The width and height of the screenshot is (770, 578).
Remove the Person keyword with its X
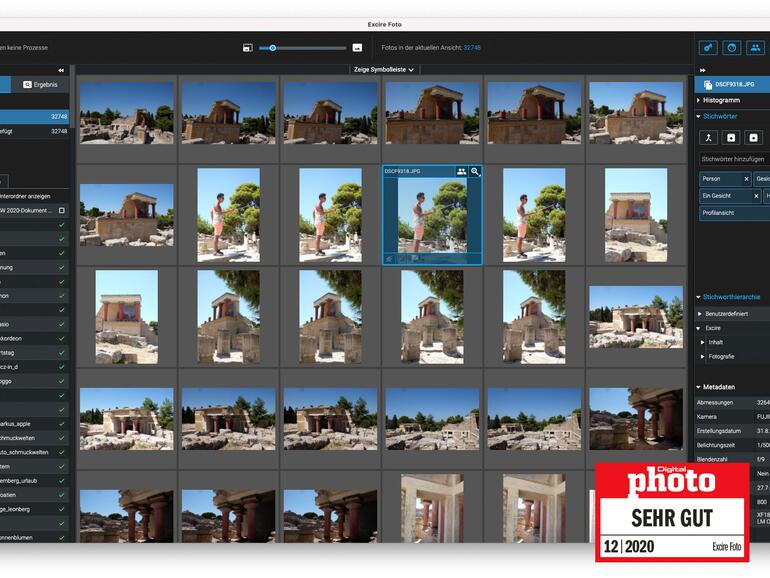[746, 179]
